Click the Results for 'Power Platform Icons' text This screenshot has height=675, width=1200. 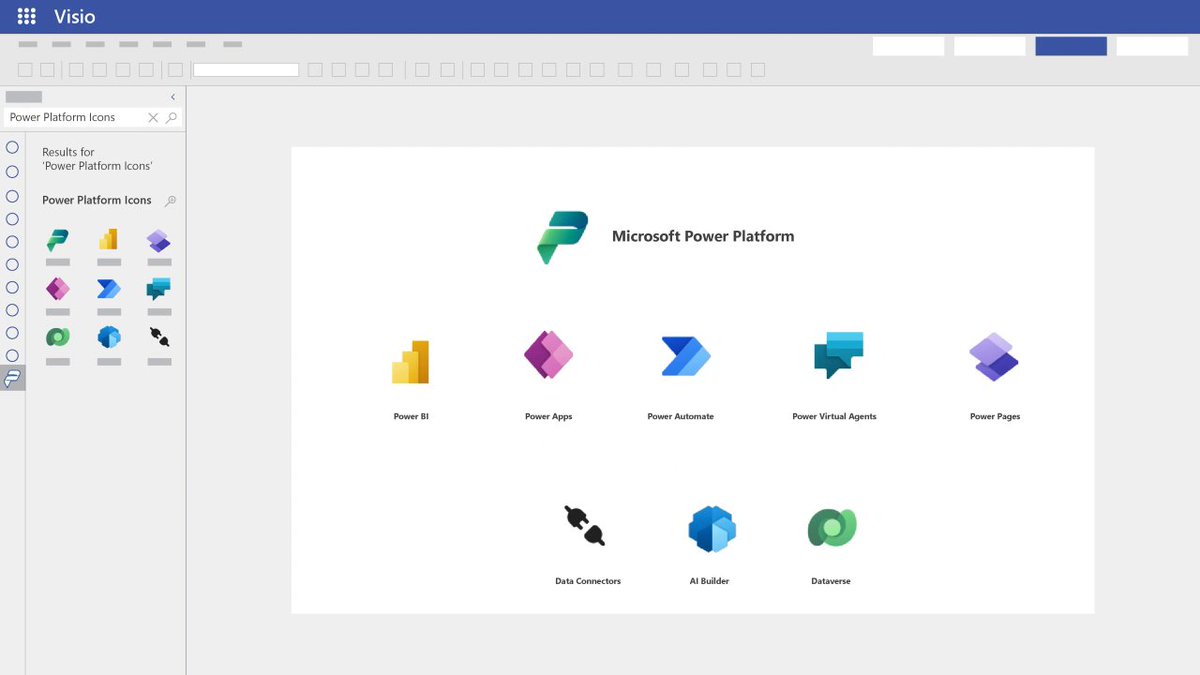(x=97, y=159)
